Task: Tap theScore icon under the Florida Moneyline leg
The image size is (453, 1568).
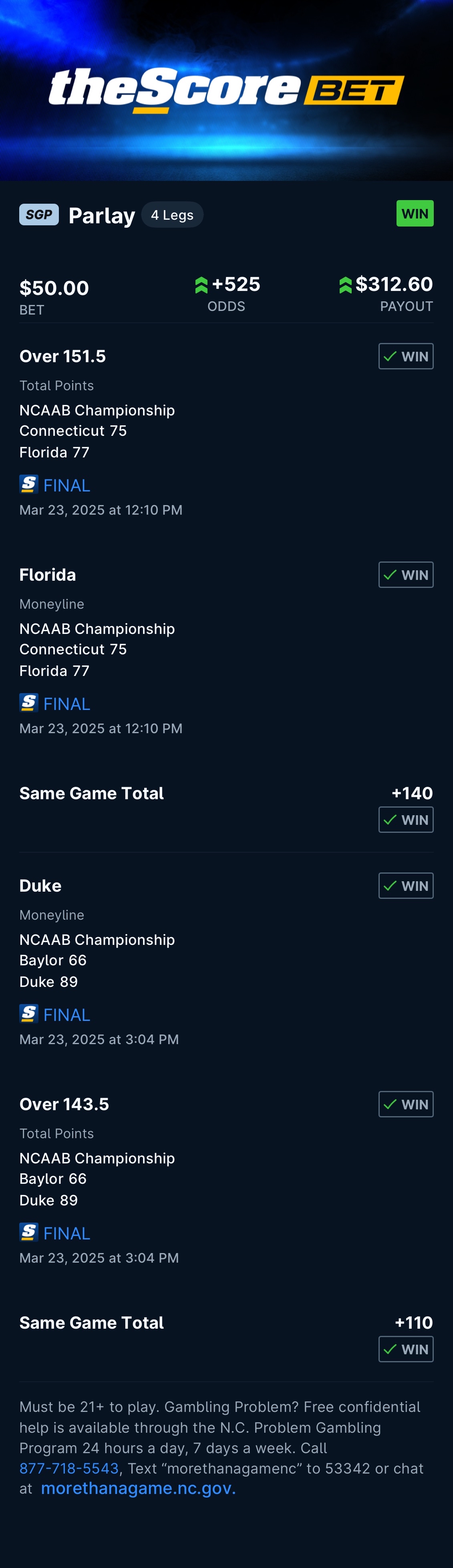Action: tap(28, 703)
